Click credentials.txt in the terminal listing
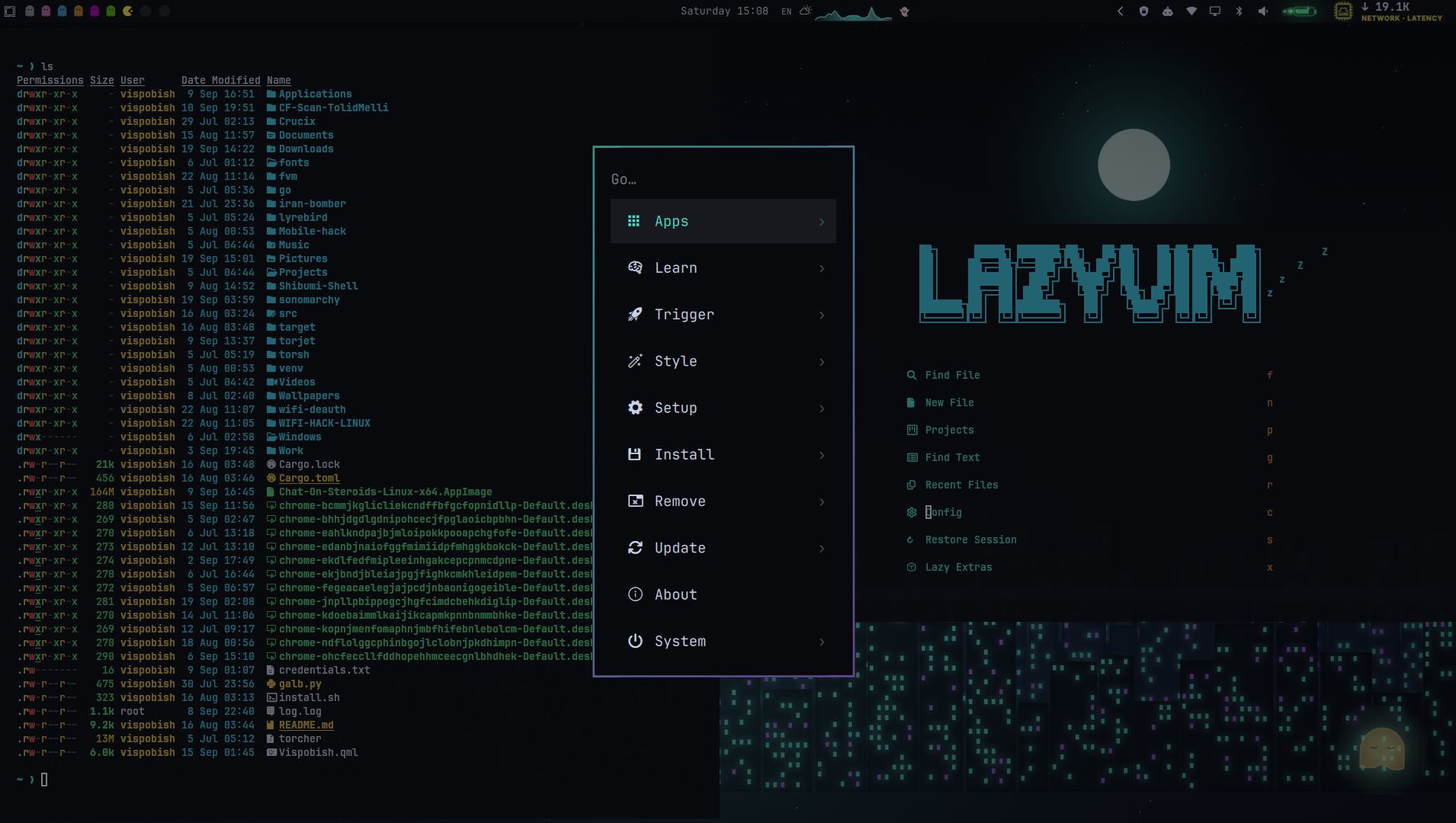 pos(324,670)
